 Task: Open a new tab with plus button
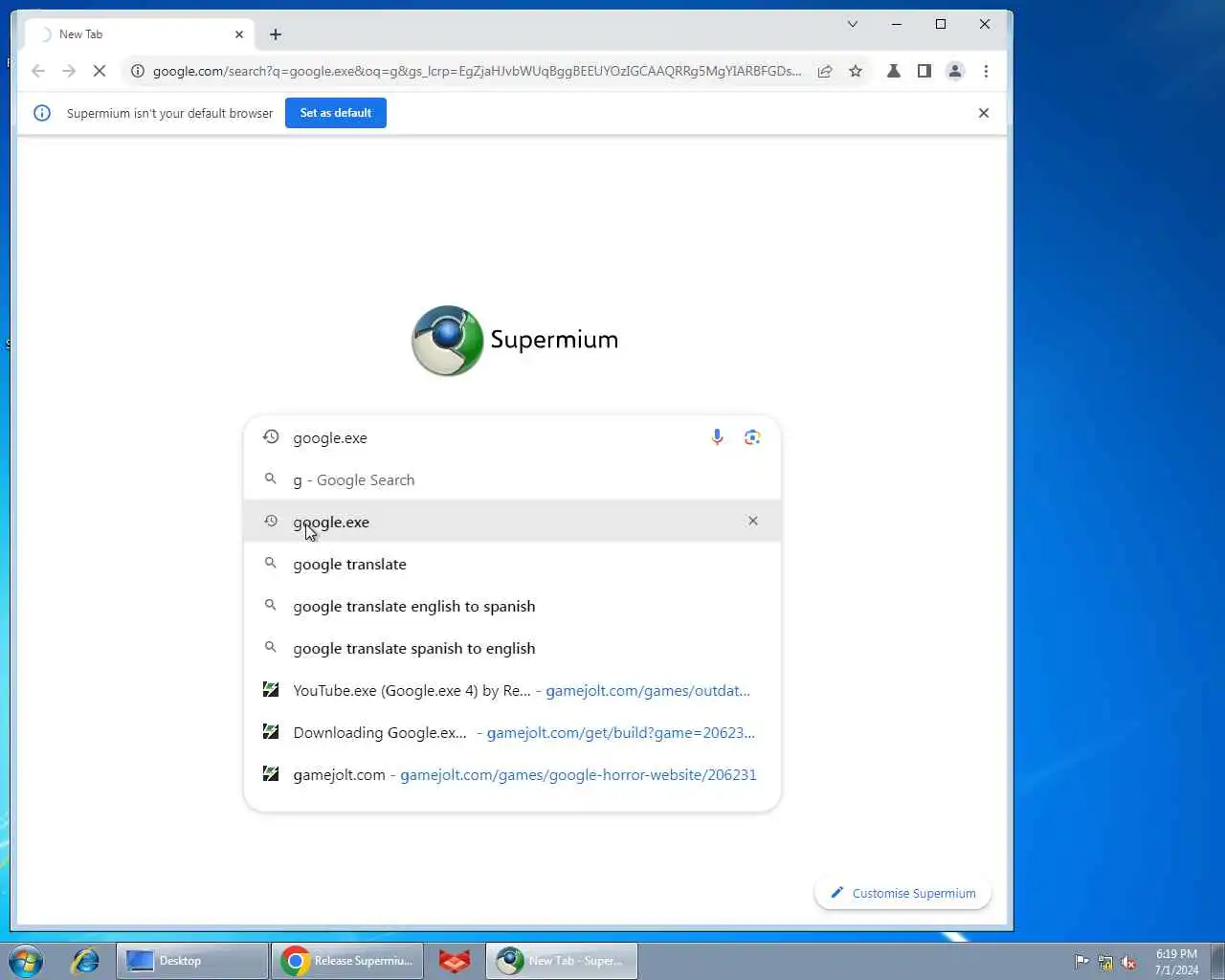coord(276,34)
